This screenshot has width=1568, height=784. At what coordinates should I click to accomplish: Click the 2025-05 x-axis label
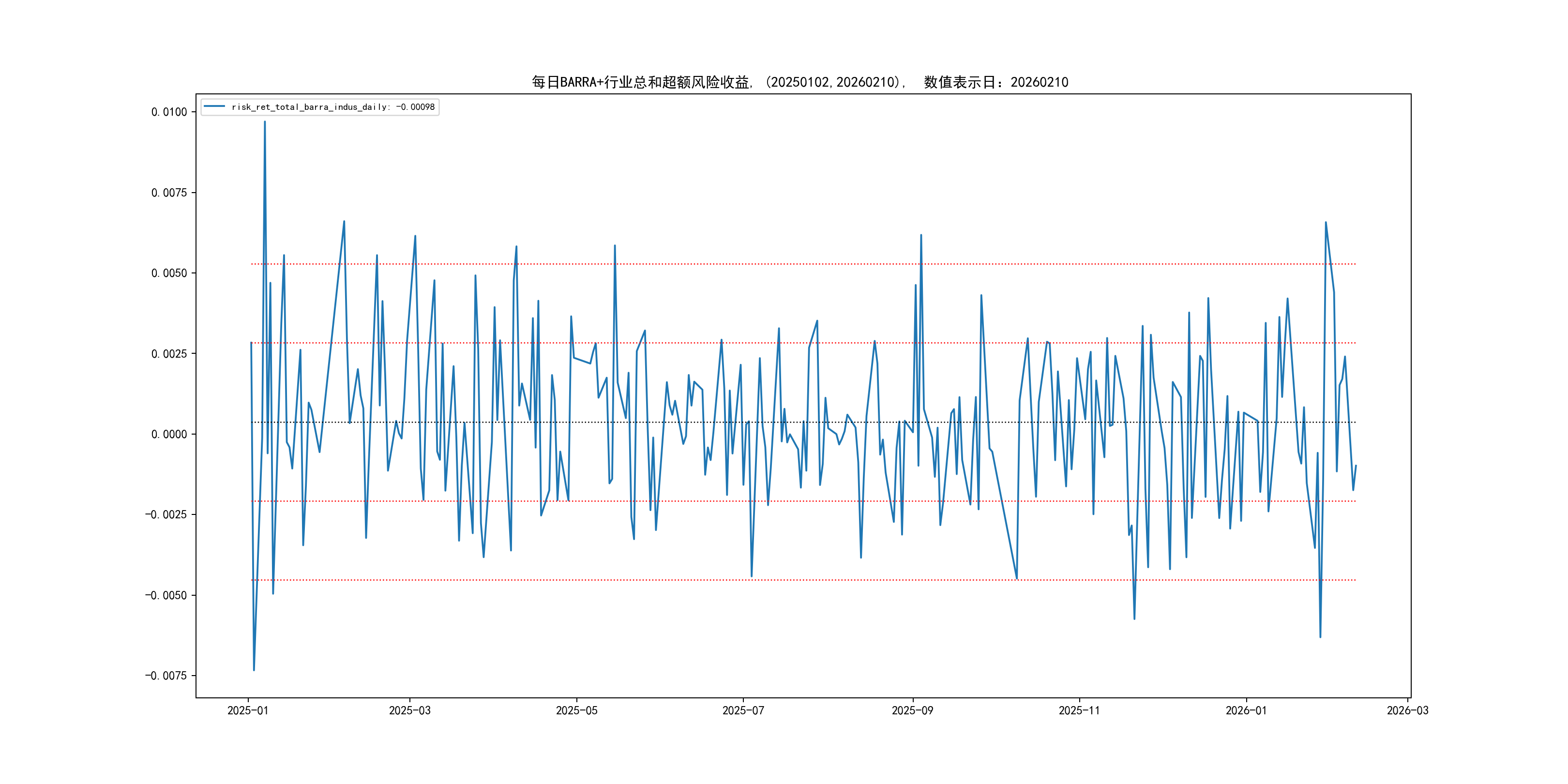[x=576, y=710]
